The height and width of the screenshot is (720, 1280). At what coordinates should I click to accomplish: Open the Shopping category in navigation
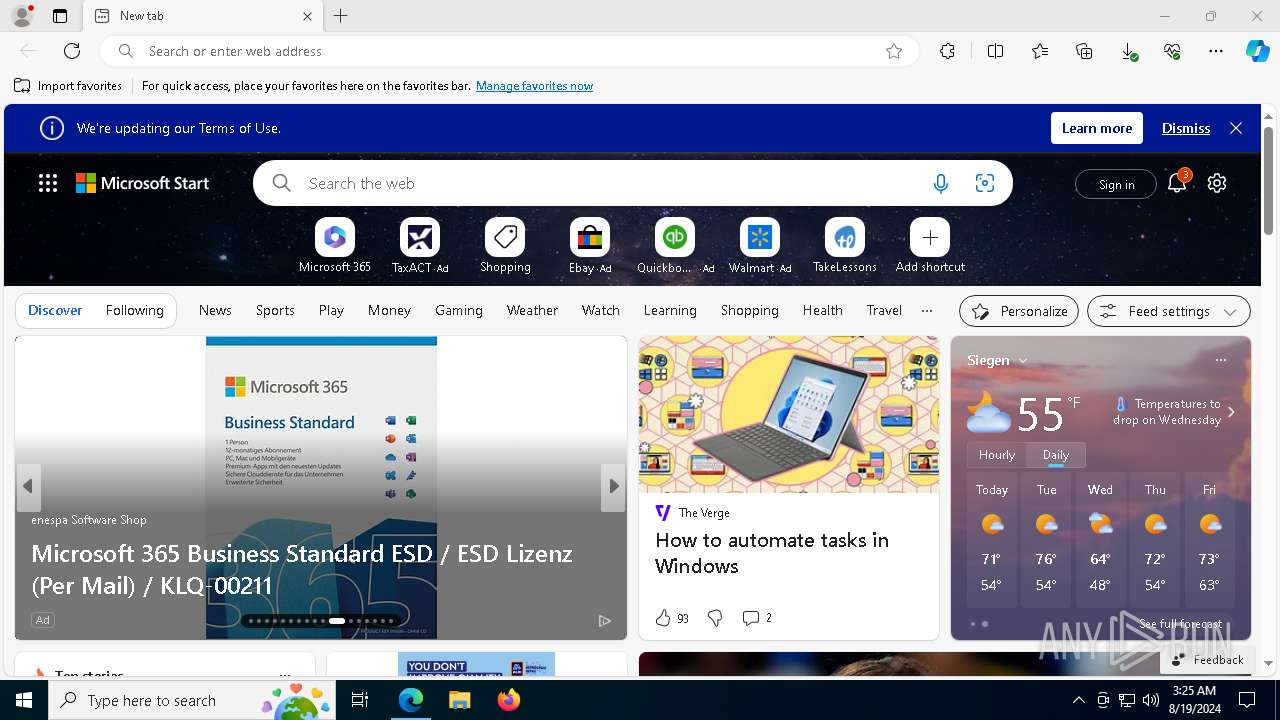click(749, 311)
